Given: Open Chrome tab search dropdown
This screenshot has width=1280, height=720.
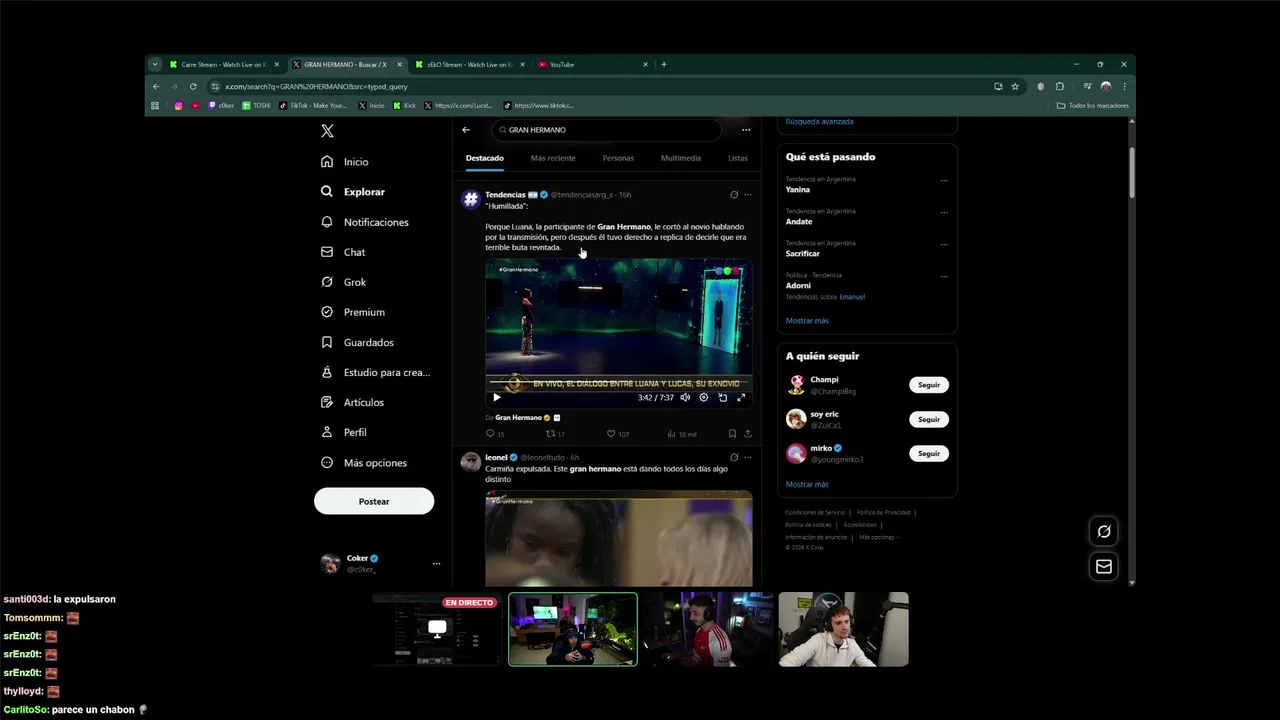Looking at the screenshot, I should tap(155, 65).
